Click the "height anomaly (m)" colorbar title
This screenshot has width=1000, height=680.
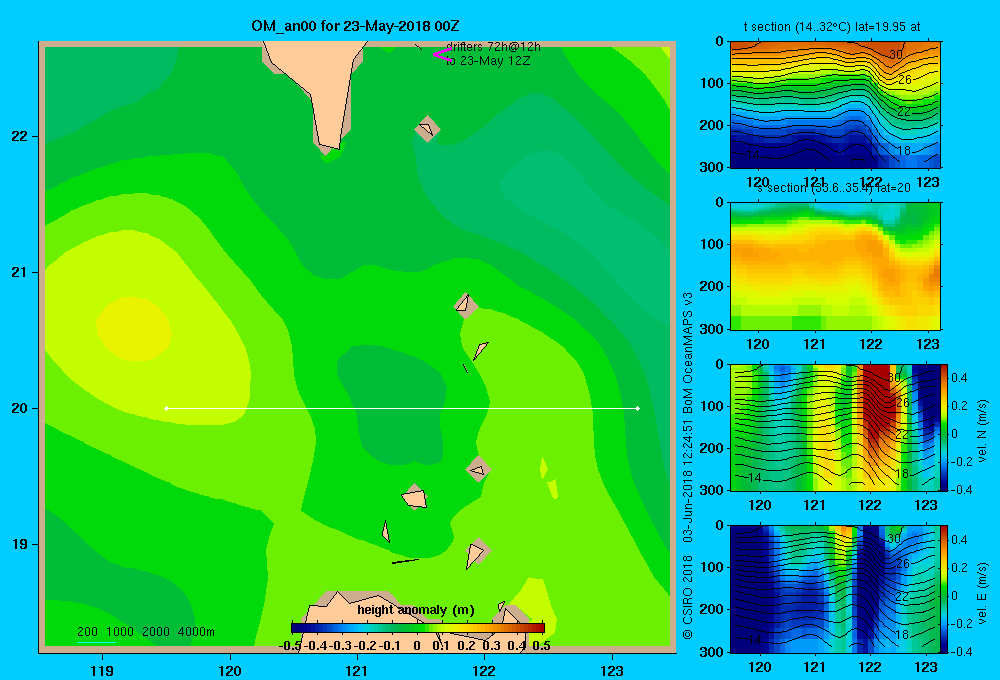coord(416,610)
